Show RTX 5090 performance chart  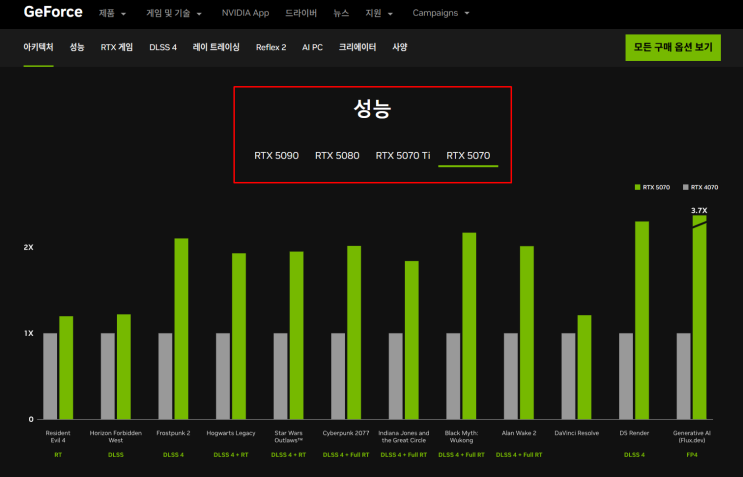276,155
